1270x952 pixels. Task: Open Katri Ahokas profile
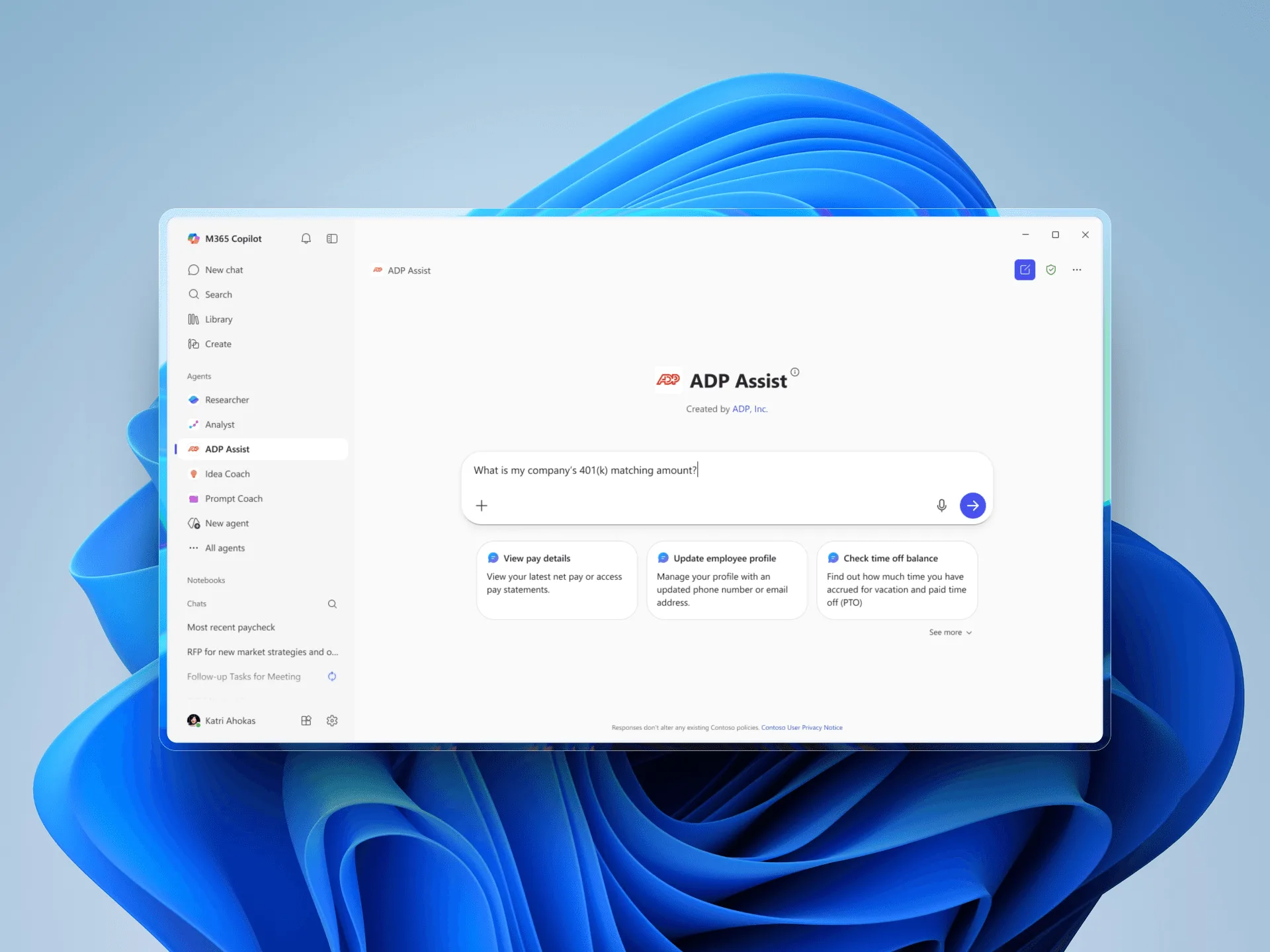[222, 721]
